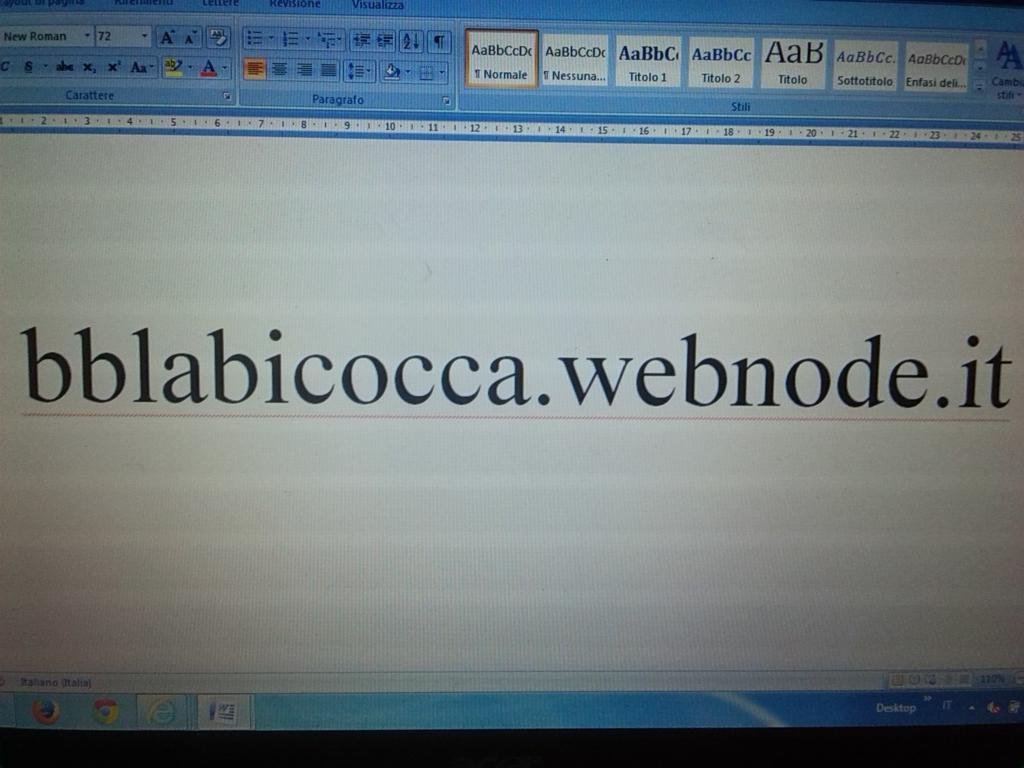Open line spacing options

click(x=359, y=71)
